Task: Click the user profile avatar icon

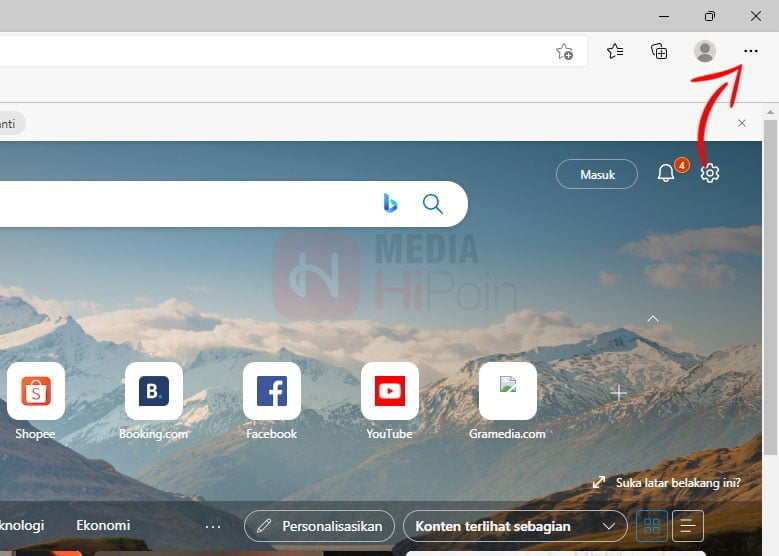Action: click(704, 51)
